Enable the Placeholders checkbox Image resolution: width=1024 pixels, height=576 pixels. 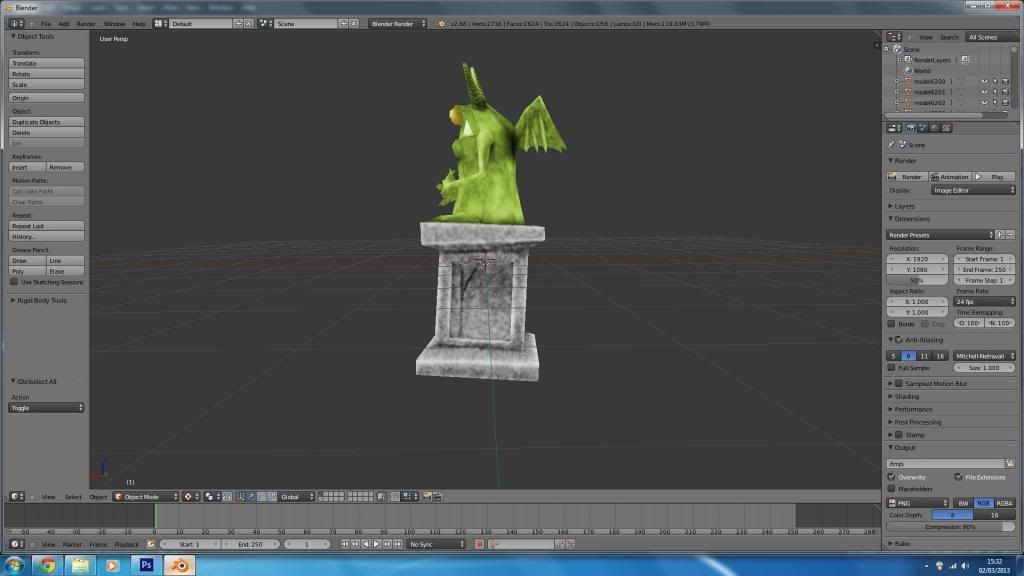[891, 488]
